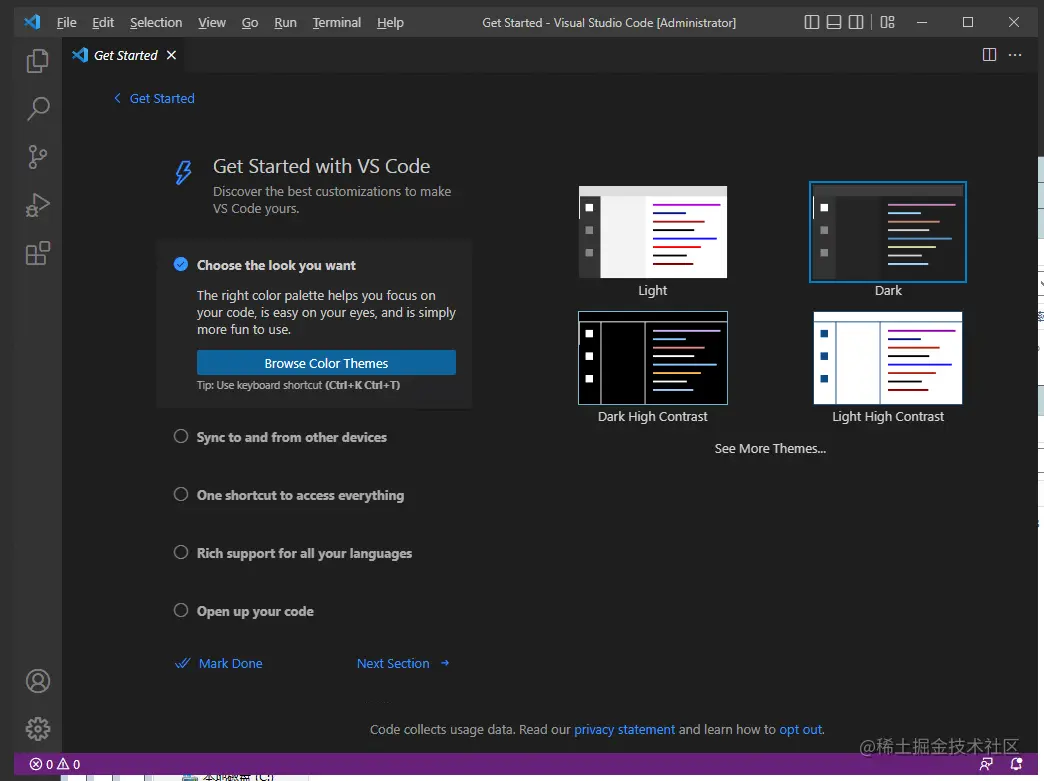
Task: Open Customize Layout icon in title bar
Action: pos(888,22)
